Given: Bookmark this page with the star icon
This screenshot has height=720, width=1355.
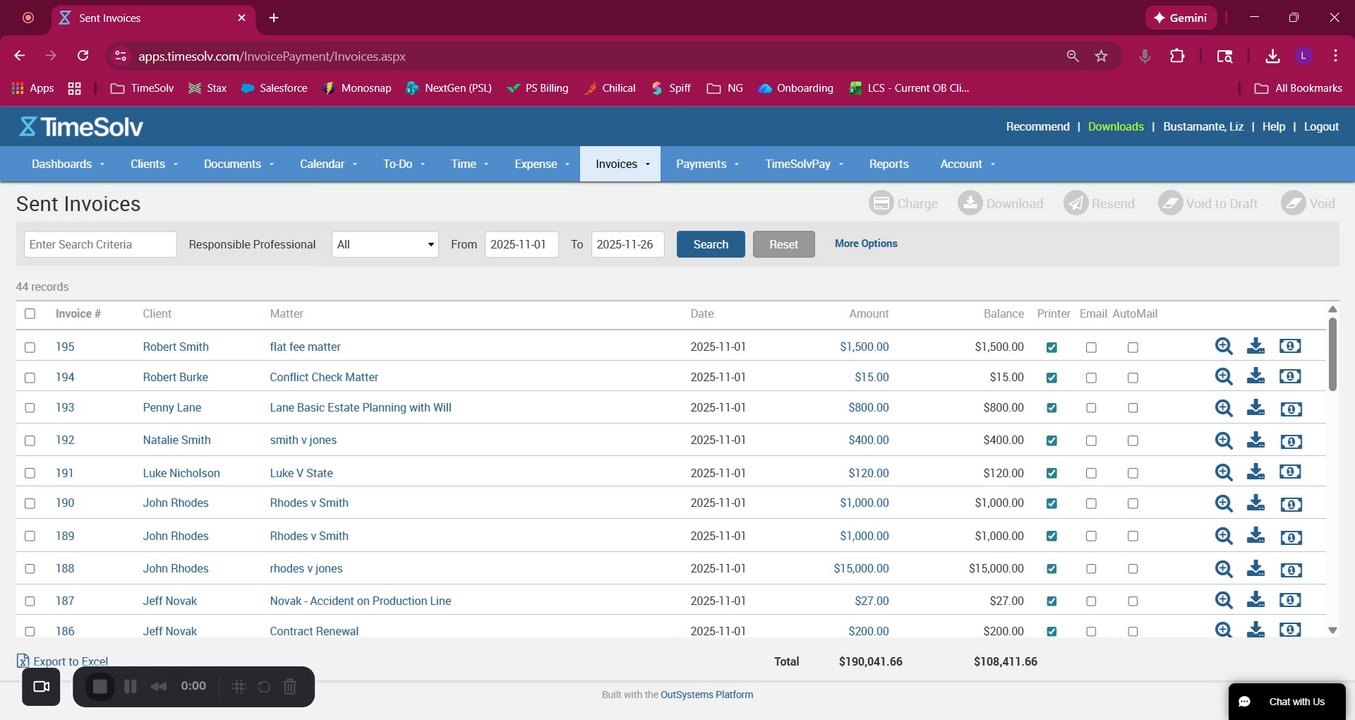Looking at the screenshot, I should click(x=1101, y=56).
